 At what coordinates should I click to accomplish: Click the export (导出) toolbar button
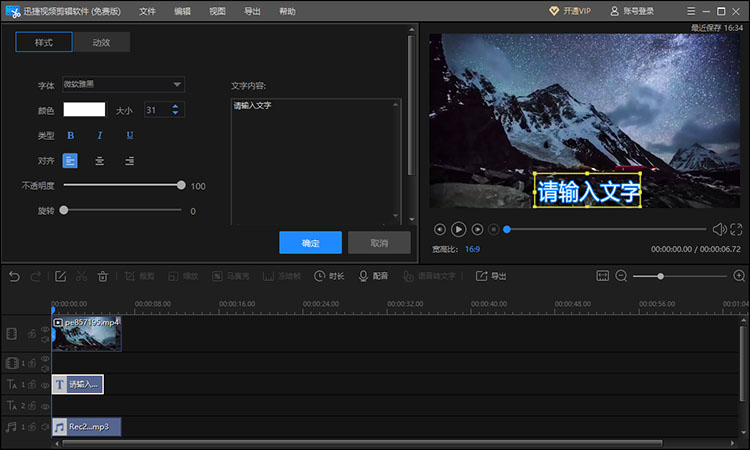491,276
